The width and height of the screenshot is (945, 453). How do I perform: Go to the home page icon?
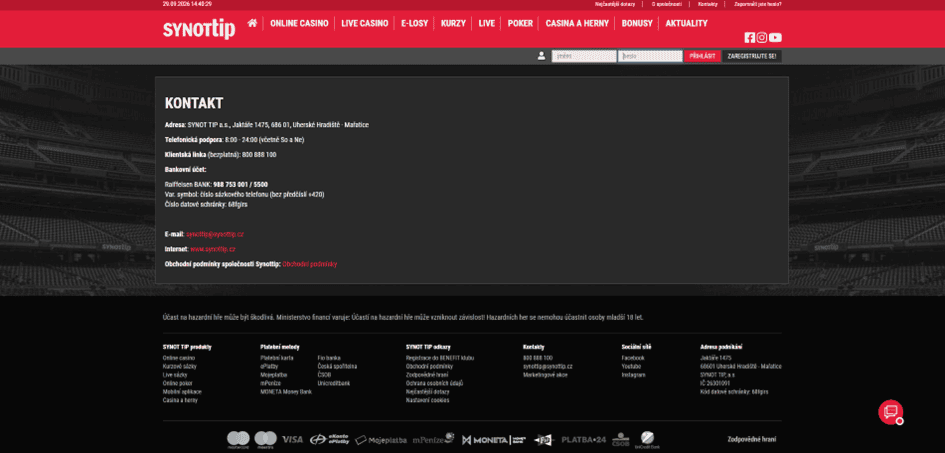click(x=252, y=23)
